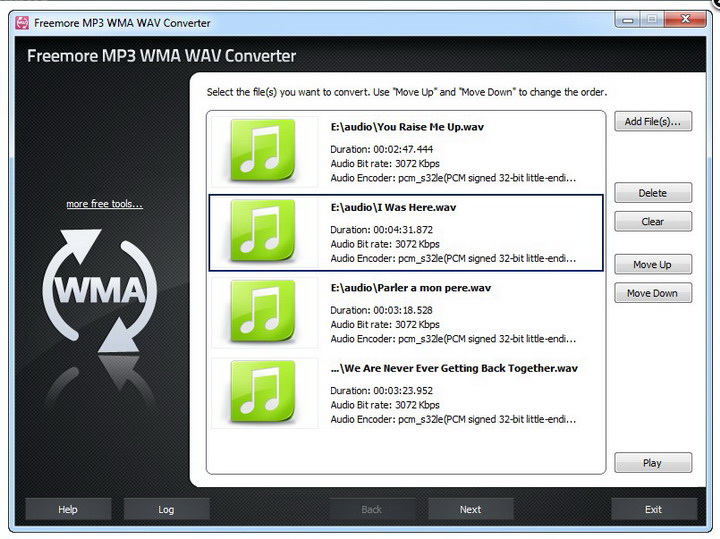Open the more free tools... link
The width and height of the screenshot is (720, 539).
coord(104,203)
